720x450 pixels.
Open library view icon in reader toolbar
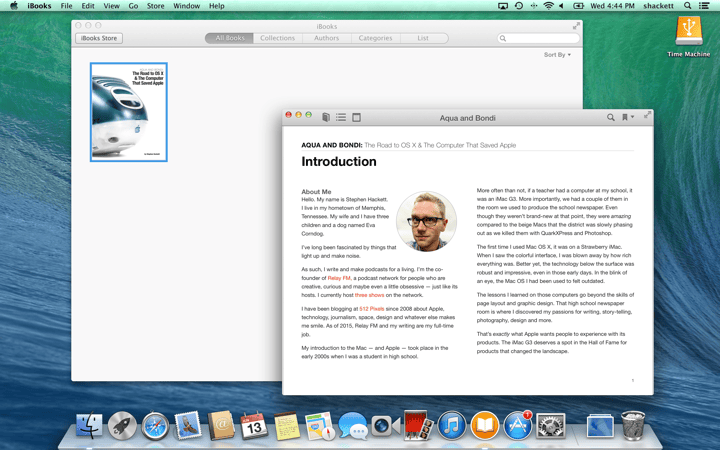[326, 118]
